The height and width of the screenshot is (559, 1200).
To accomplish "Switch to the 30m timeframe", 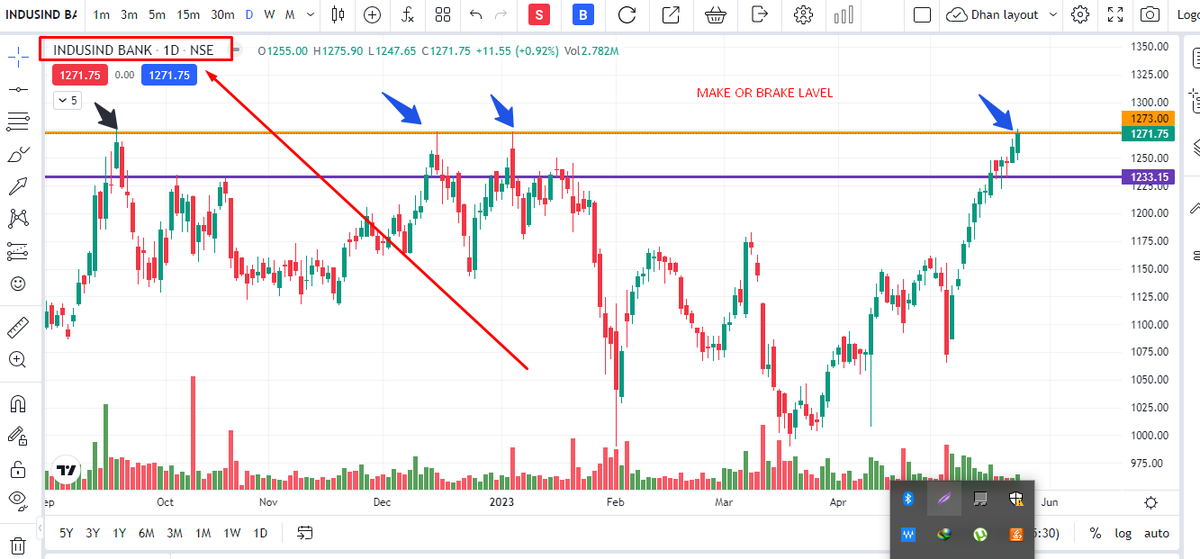I will (x=223, y=15).
